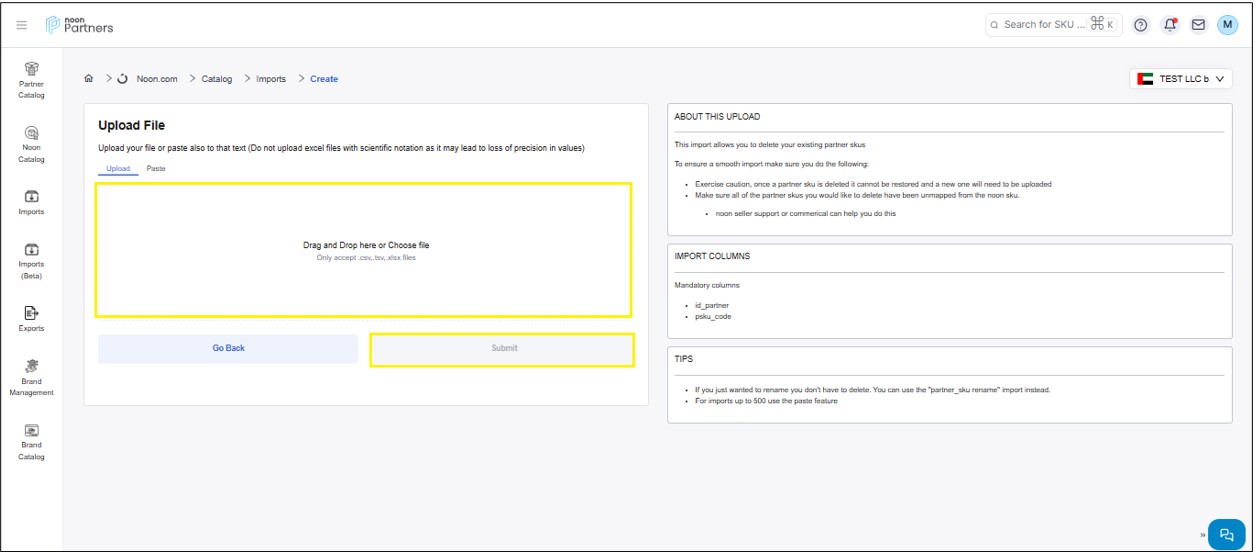Open the mail messages icon
Viewport: 1256px width, 552px height.
click(x=1198, y=25)
